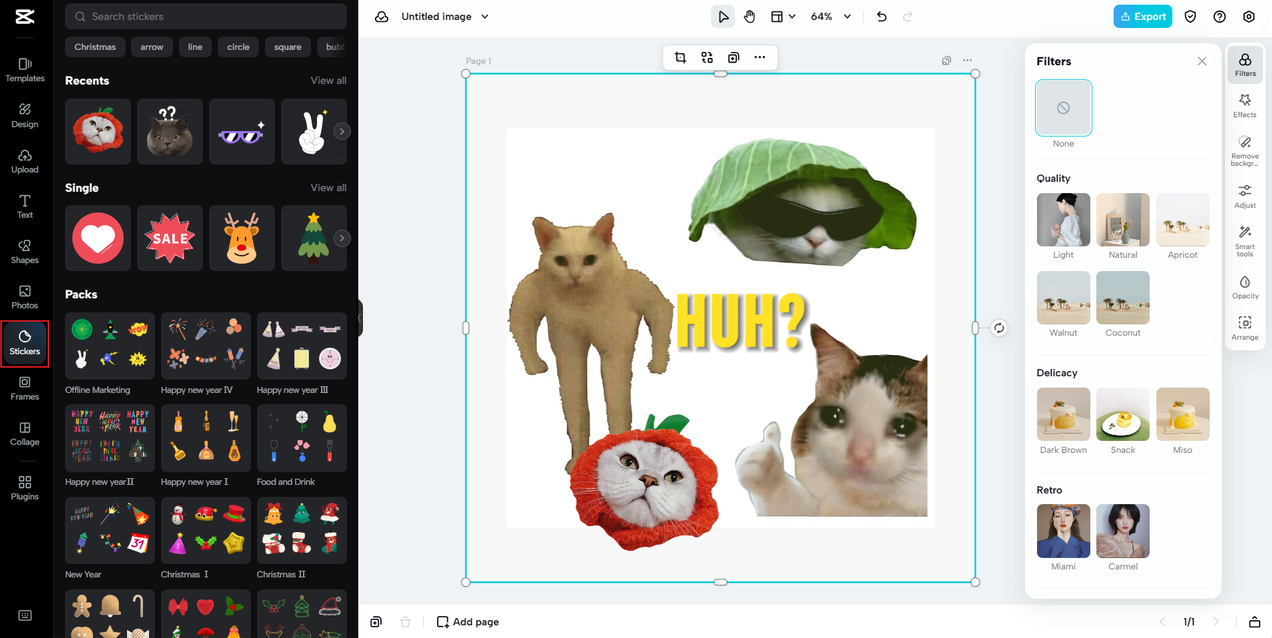Open the 64% zoom level dropdown
The height and width of the screenshot is (638, 1272).
[x=831, y=17]
